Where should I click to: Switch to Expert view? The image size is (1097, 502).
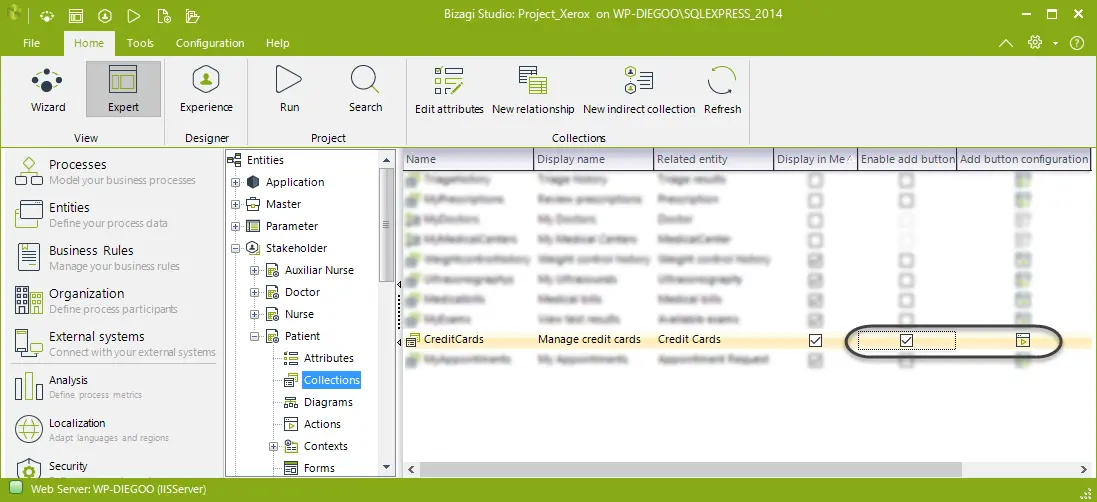(123, 89)
